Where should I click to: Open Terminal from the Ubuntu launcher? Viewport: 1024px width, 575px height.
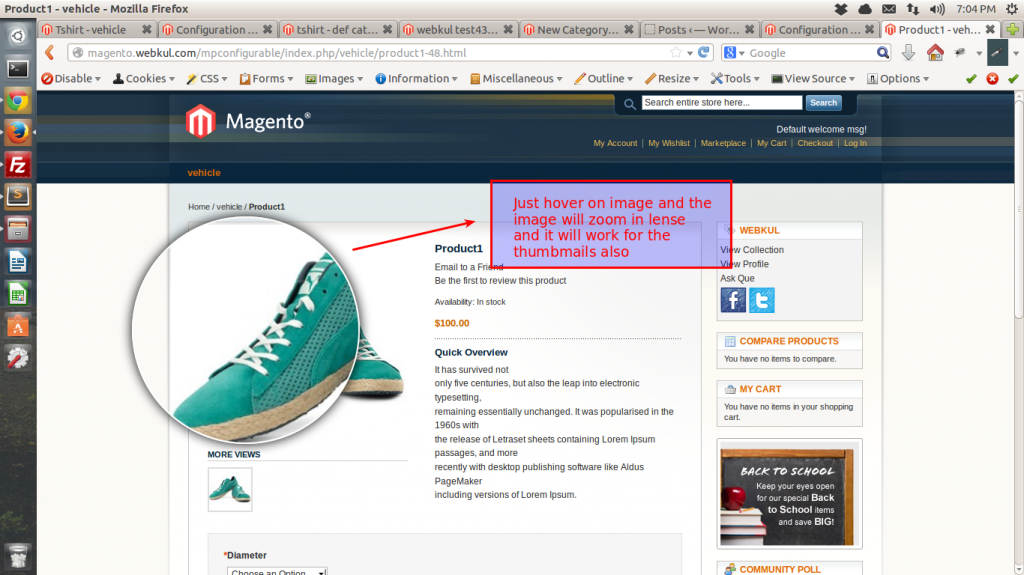point(18,68)
